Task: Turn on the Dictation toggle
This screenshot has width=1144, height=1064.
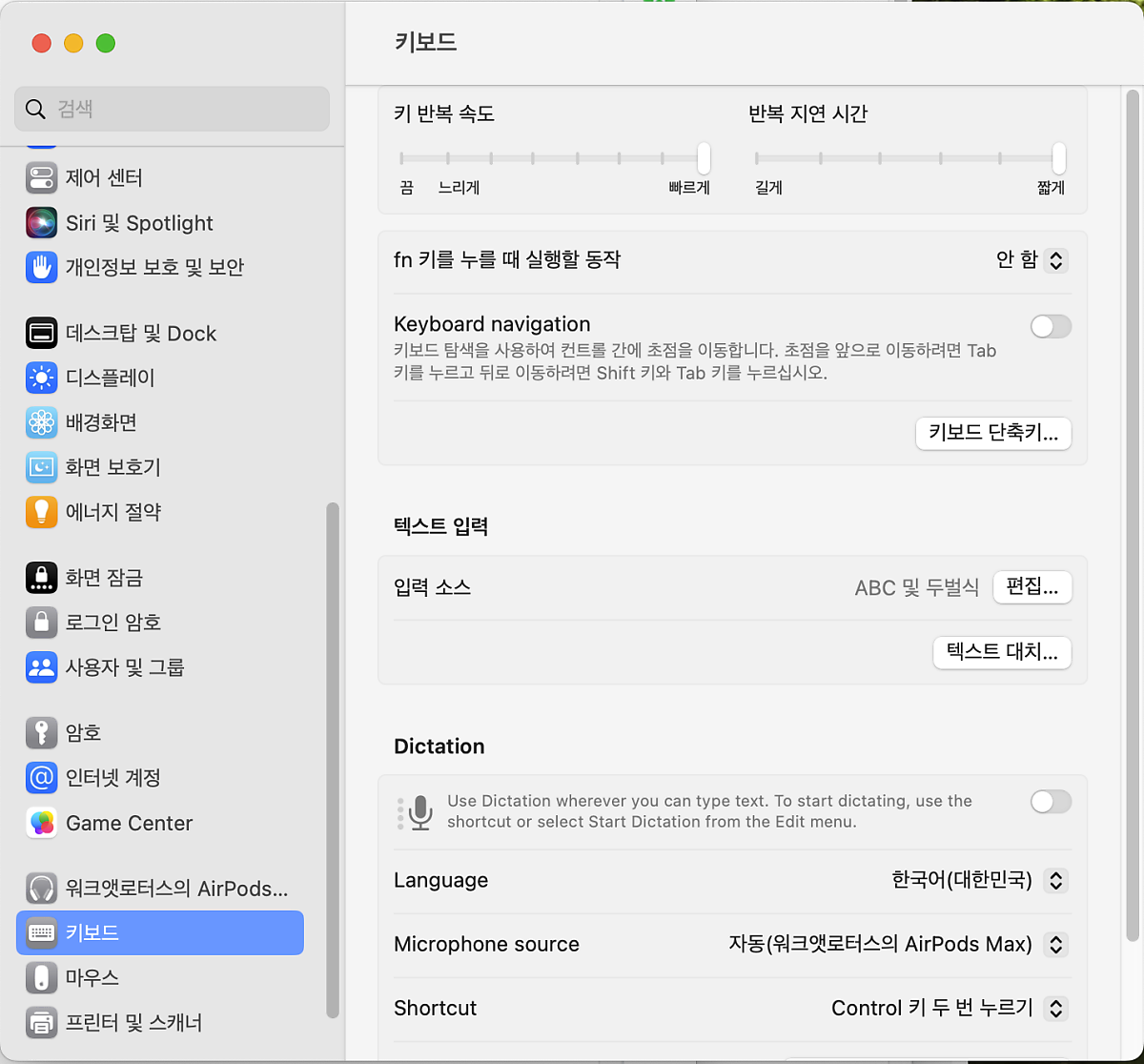Action: click(1051, 802)
